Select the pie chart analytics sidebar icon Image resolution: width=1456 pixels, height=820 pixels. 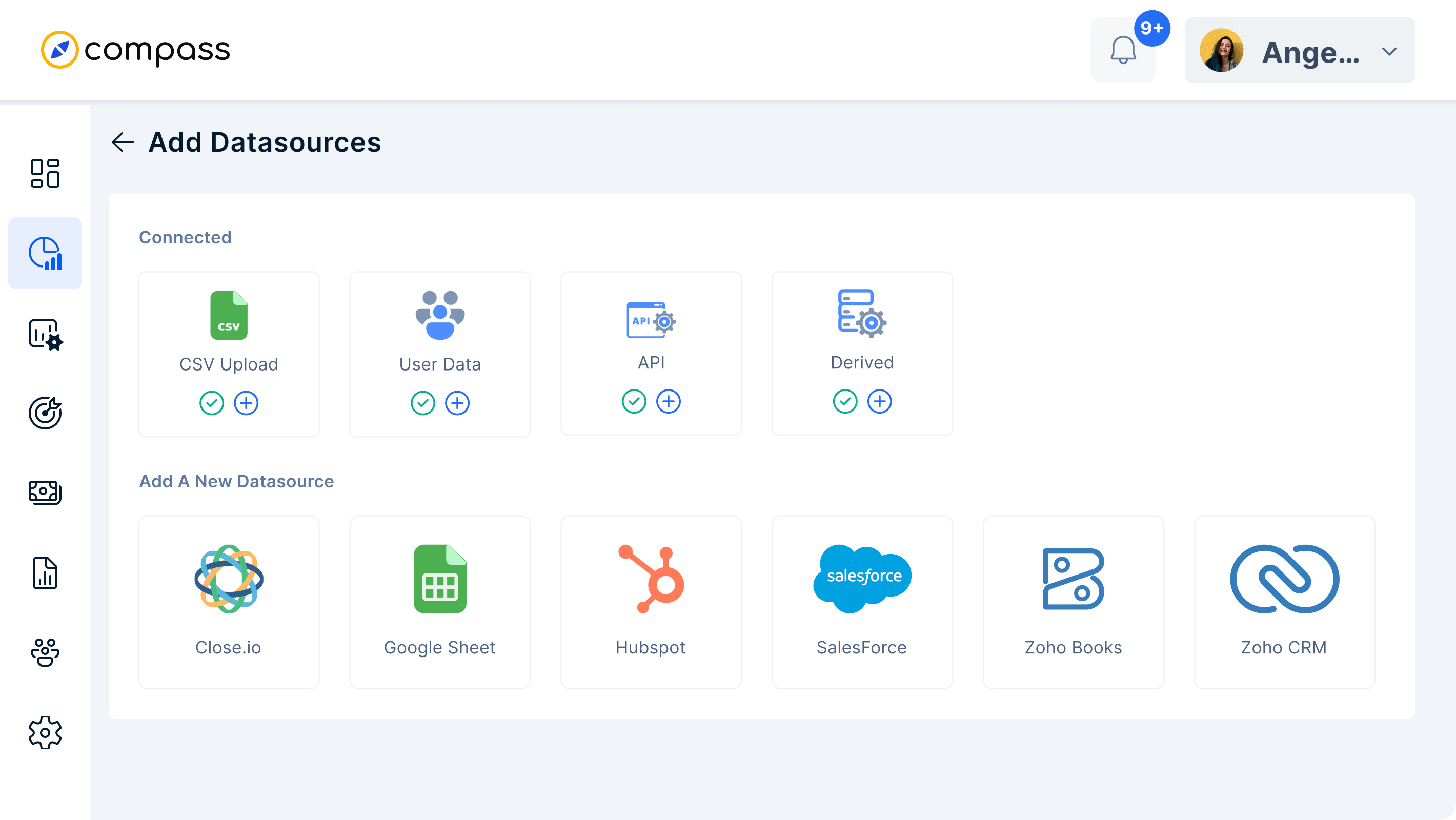click(x=45, y=253)
